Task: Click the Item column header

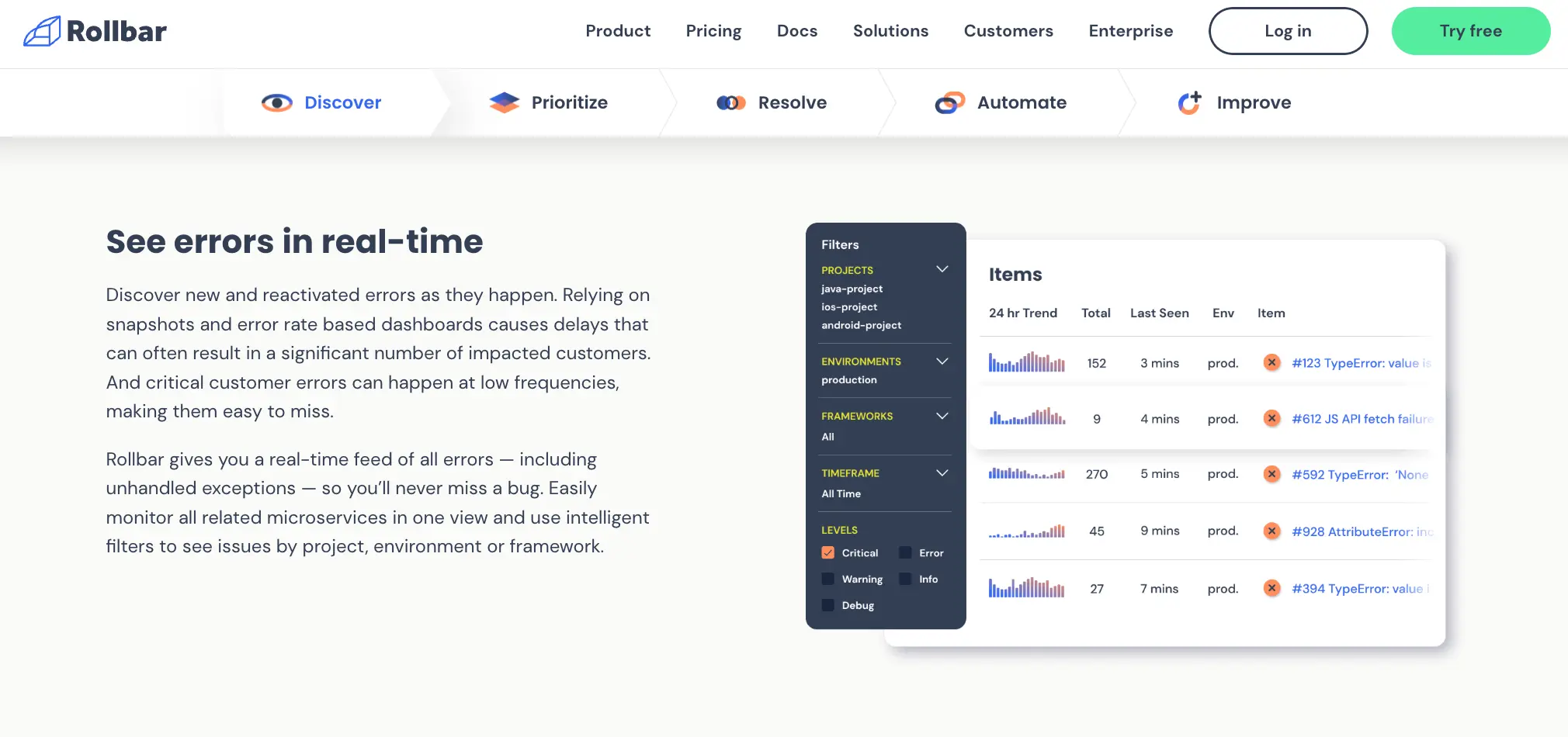Action: (1271, 313)
